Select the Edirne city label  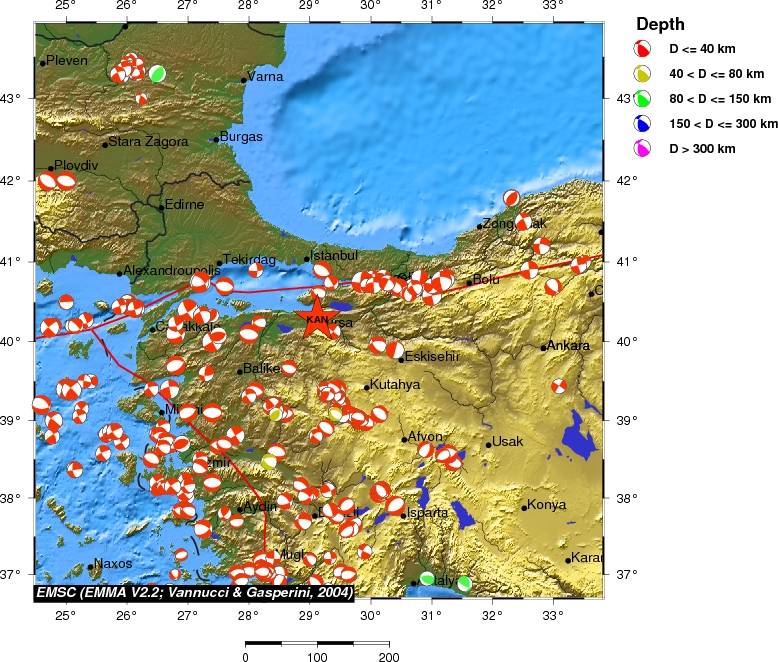pyautogui.click(x=185, y=205)
